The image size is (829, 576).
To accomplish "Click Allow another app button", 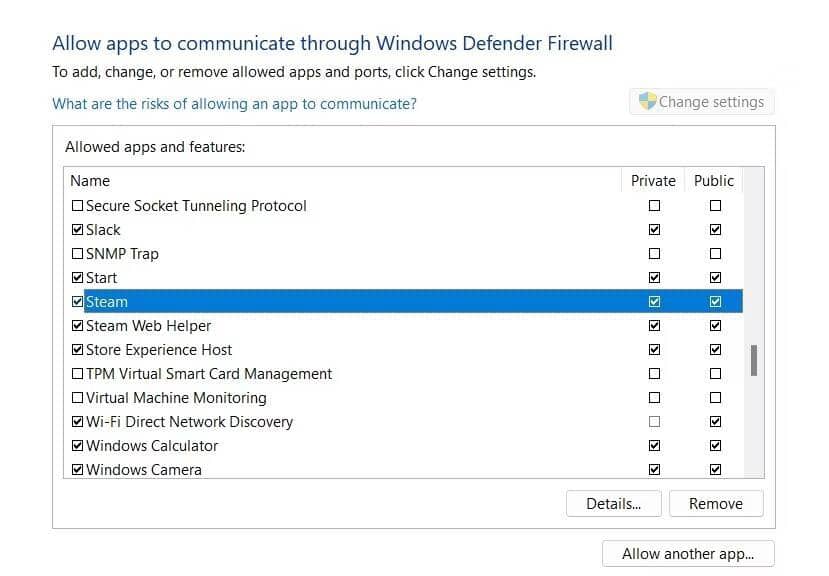I will point(687,554).
